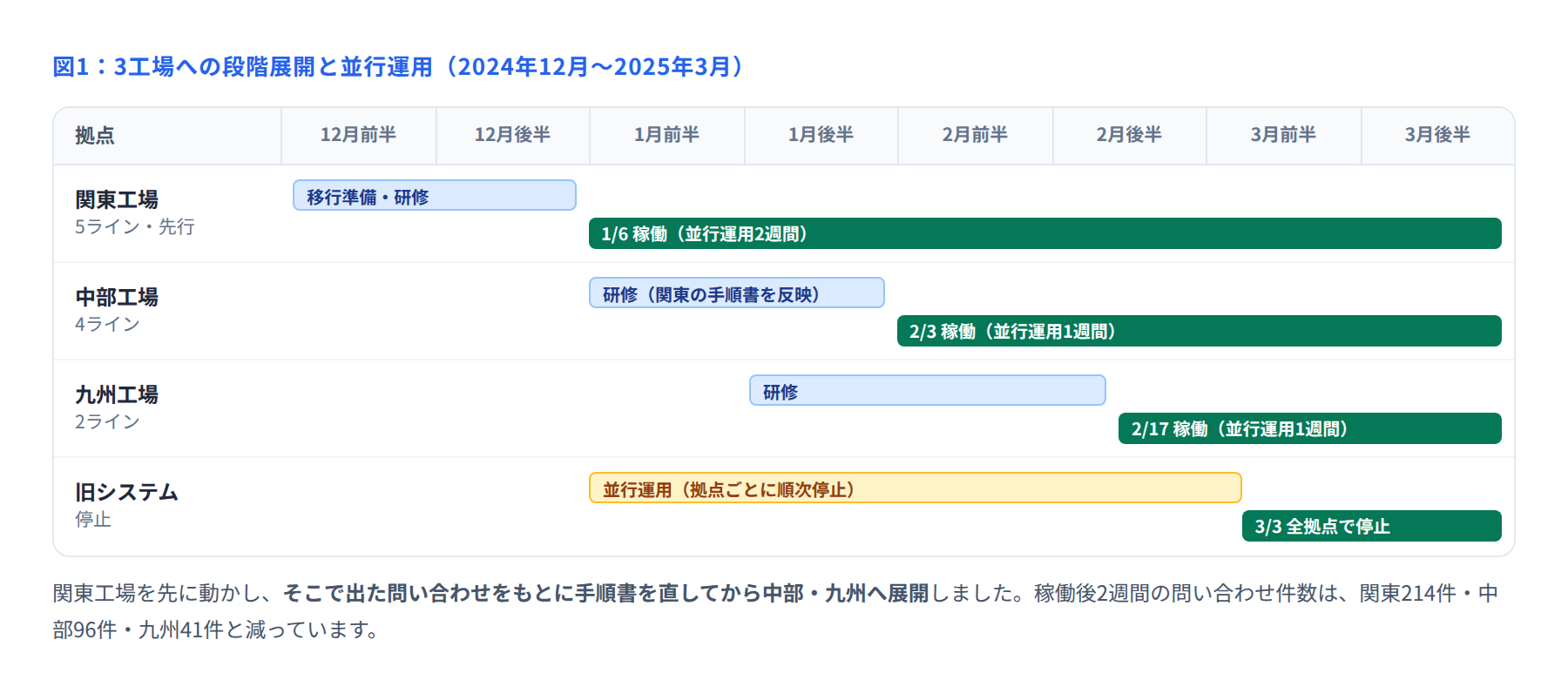Select the 1/6 稼働（並行運用2週間）bar
Image resolution: width=1568 pixels, height=700 pixels.
pyautogui.click(x=1045, y=233)
